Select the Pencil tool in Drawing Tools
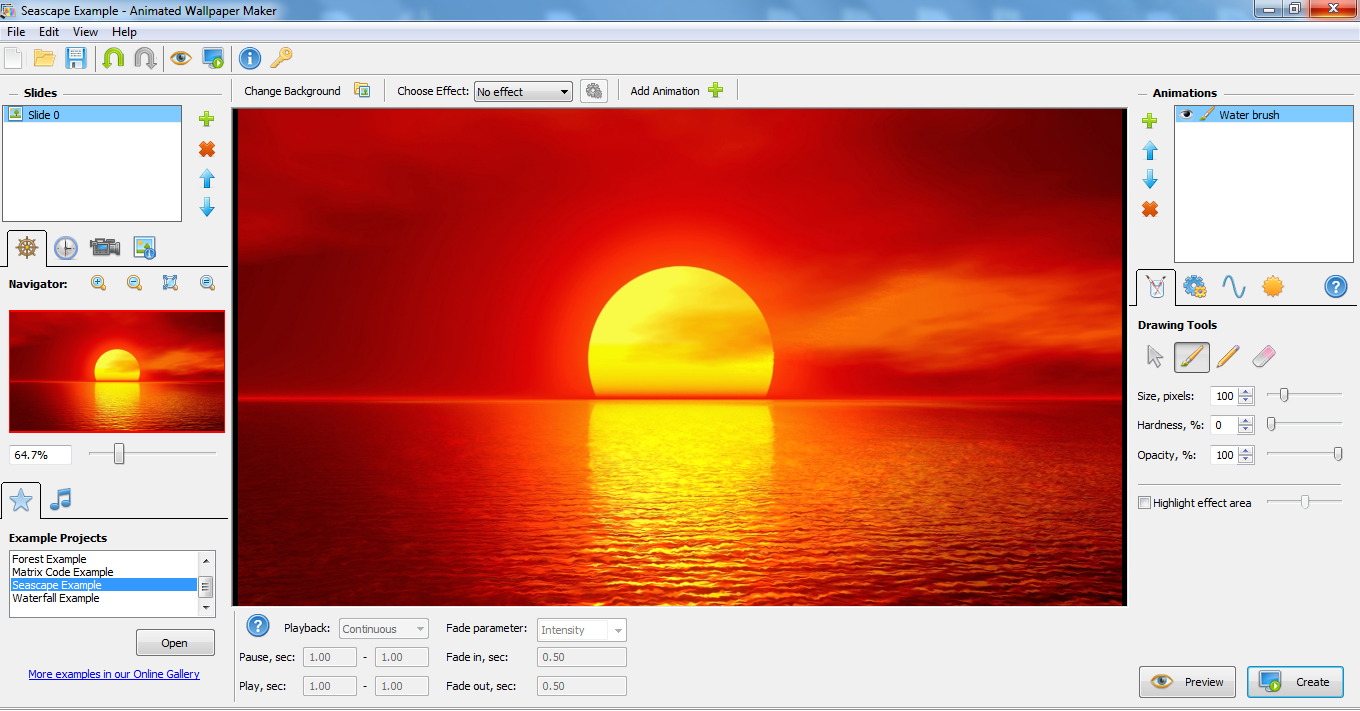The width and height of the screenshot is (1360, 711). point(1228,356)
